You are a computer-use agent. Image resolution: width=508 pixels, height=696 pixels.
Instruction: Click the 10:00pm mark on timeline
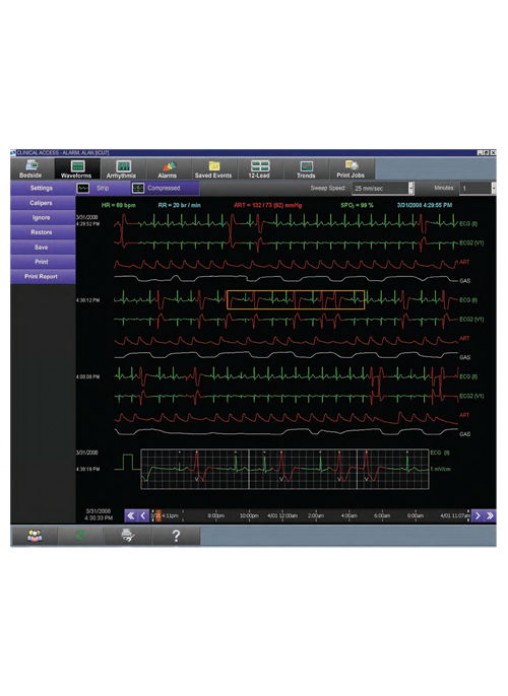pyautogui.click(x=249, y=516)
